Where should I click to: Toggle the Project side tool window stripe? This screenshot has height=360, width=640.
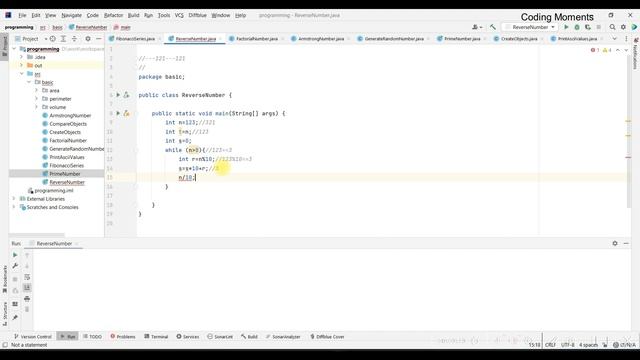[4, 47]
